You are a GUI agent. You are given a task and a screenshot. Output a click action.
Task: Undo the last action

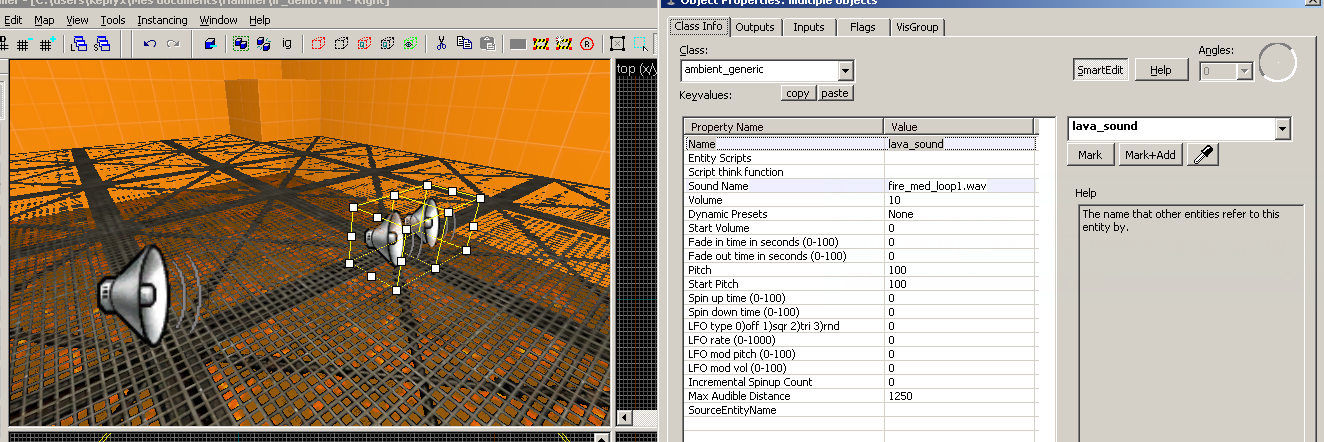pos(150,43)
